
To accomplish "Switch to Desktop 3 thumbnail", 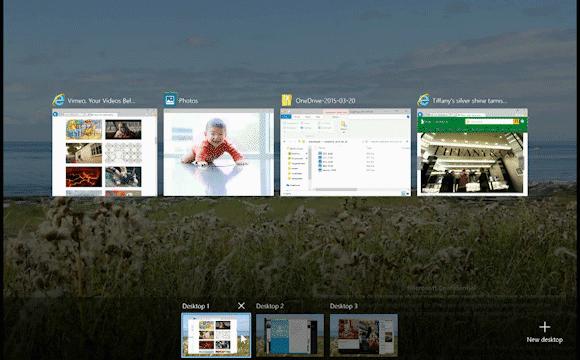I will [x=364, y=335].
